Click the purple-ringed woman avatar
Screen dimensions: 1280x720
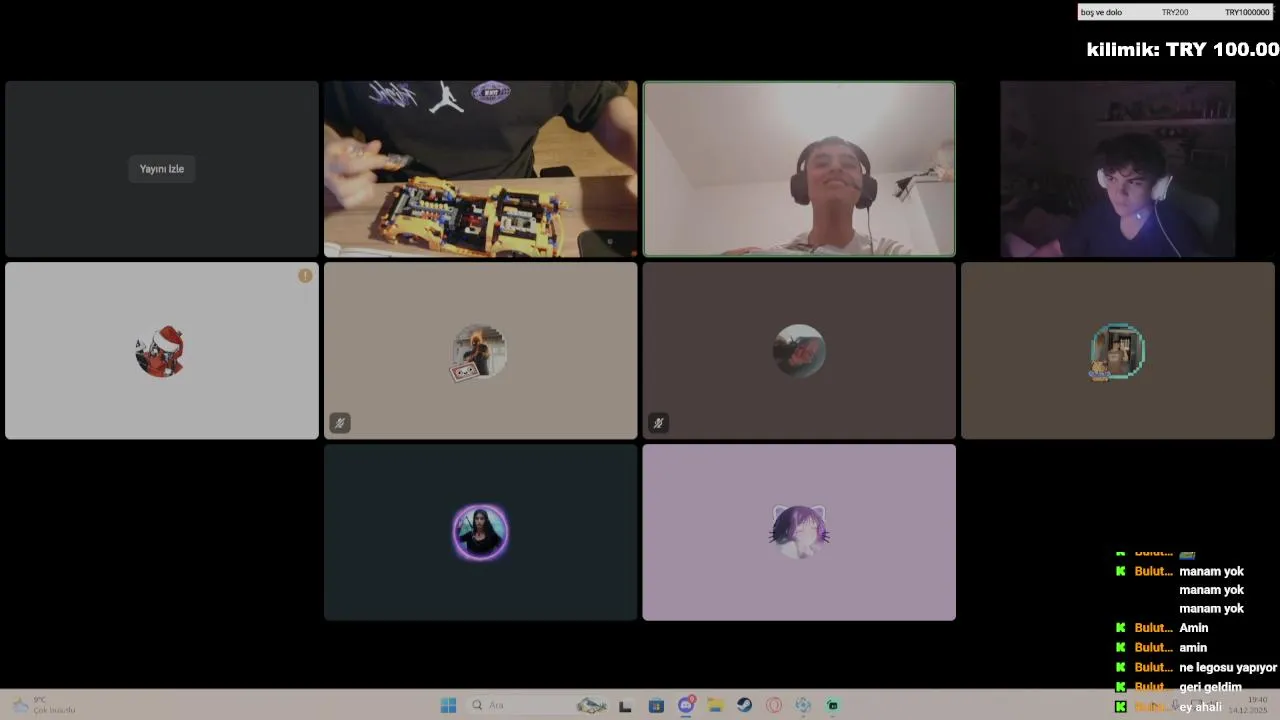coord(480,532)
